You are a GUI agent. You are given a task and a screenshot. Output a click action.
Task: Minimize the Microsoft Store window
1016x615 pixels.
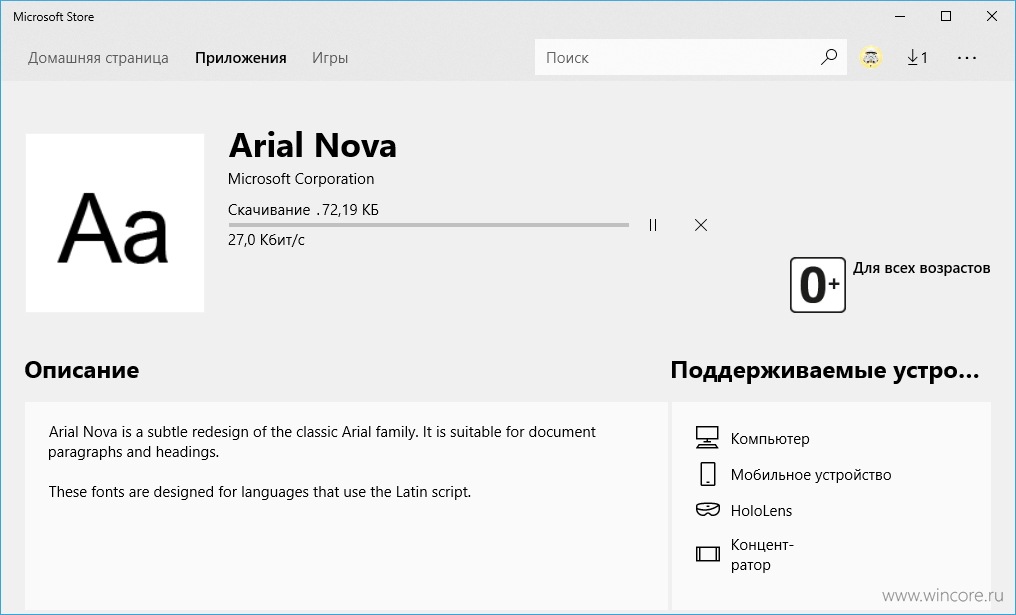(900, 16)
